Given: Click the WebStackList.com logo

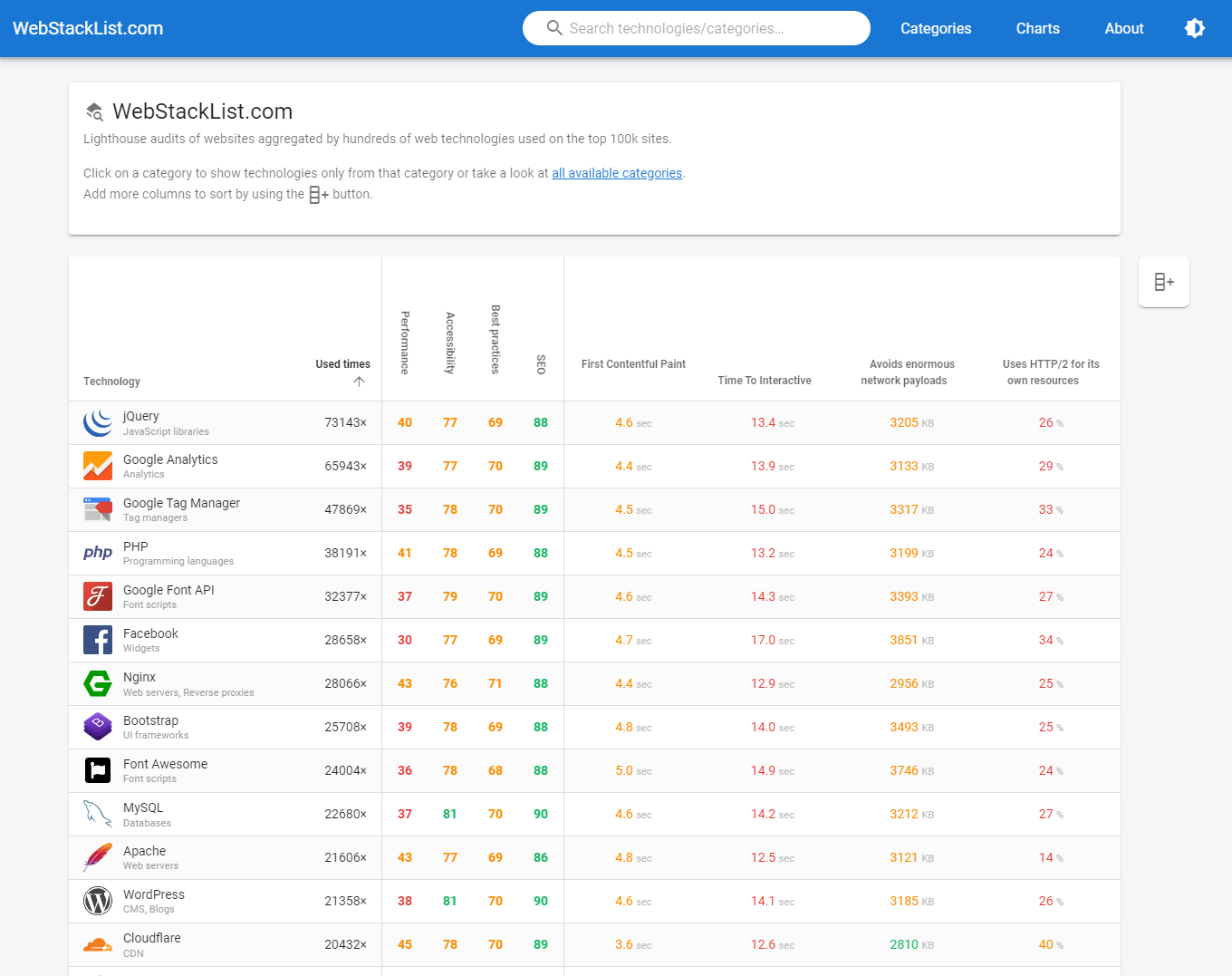Looking at the screenshot, I should tap(88, 28).
